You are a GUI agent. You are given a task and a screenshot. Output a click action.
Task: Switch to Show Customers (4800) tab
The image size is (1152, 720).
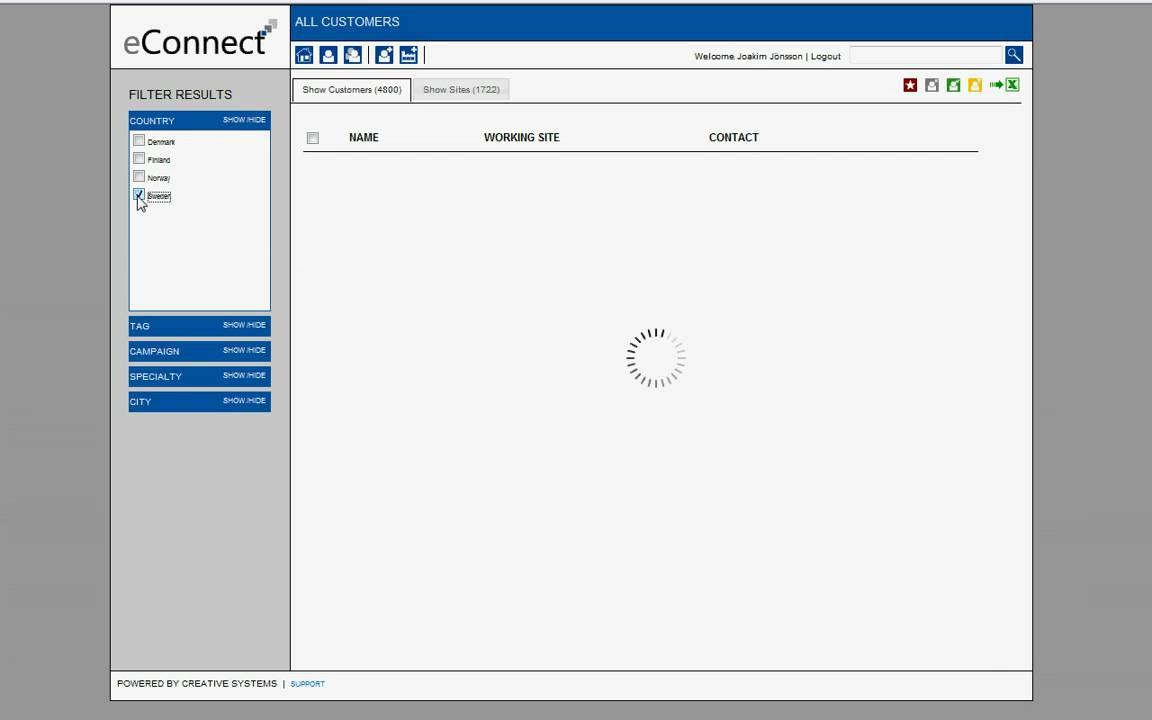(x=352, y=90)
